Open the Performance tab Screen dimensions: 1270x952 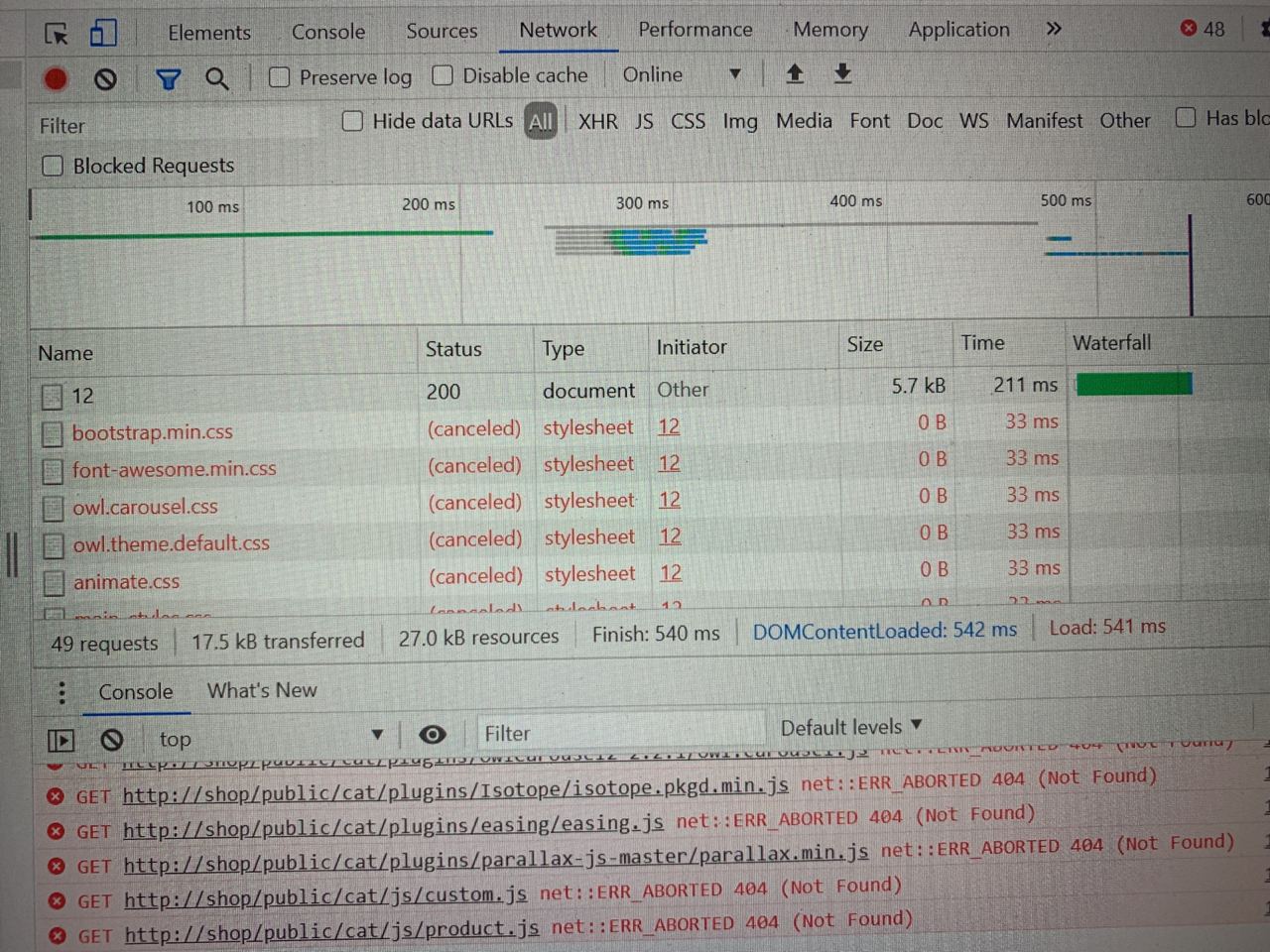coord(696,30)
